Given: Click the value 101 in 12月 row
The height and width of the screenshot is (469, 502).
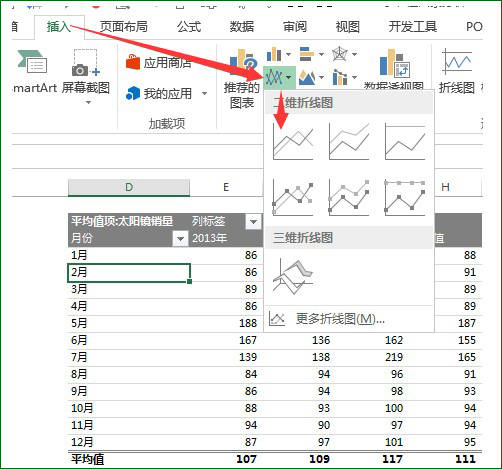Looking at the screenshot, I should coord(394,442).
